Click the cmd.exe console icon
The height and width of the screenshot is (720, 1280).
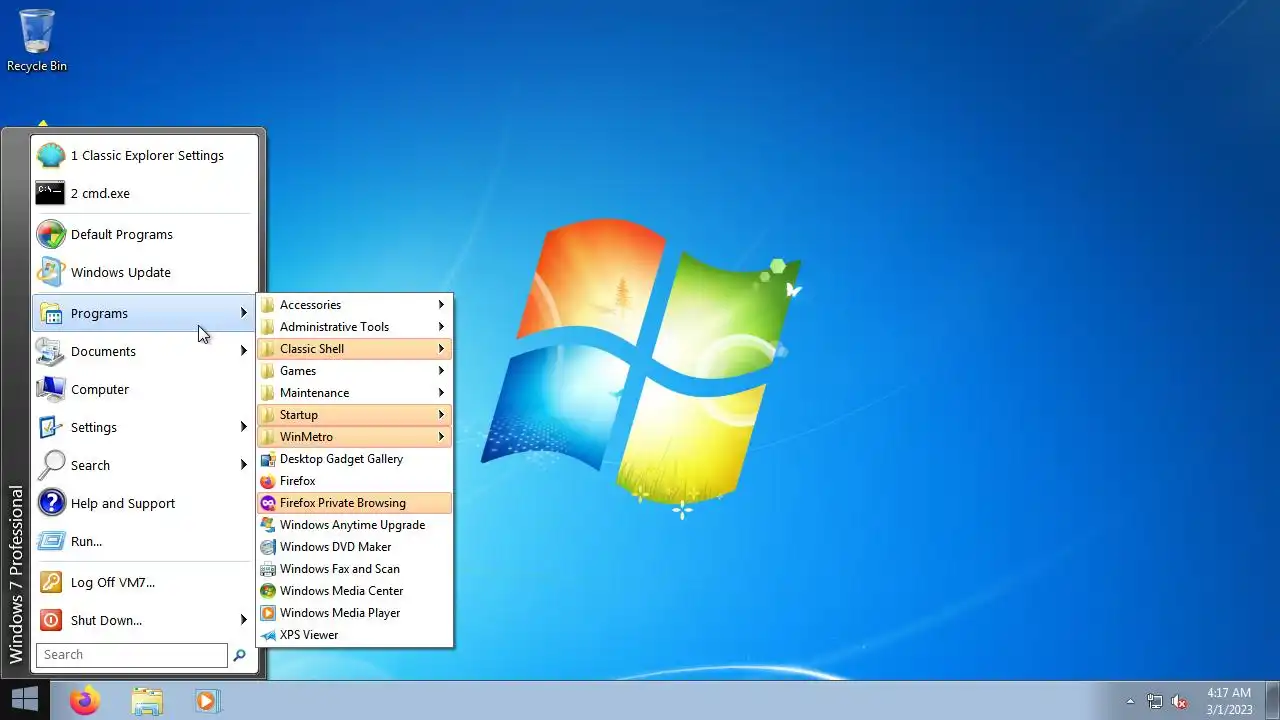[x=51, y=193]
